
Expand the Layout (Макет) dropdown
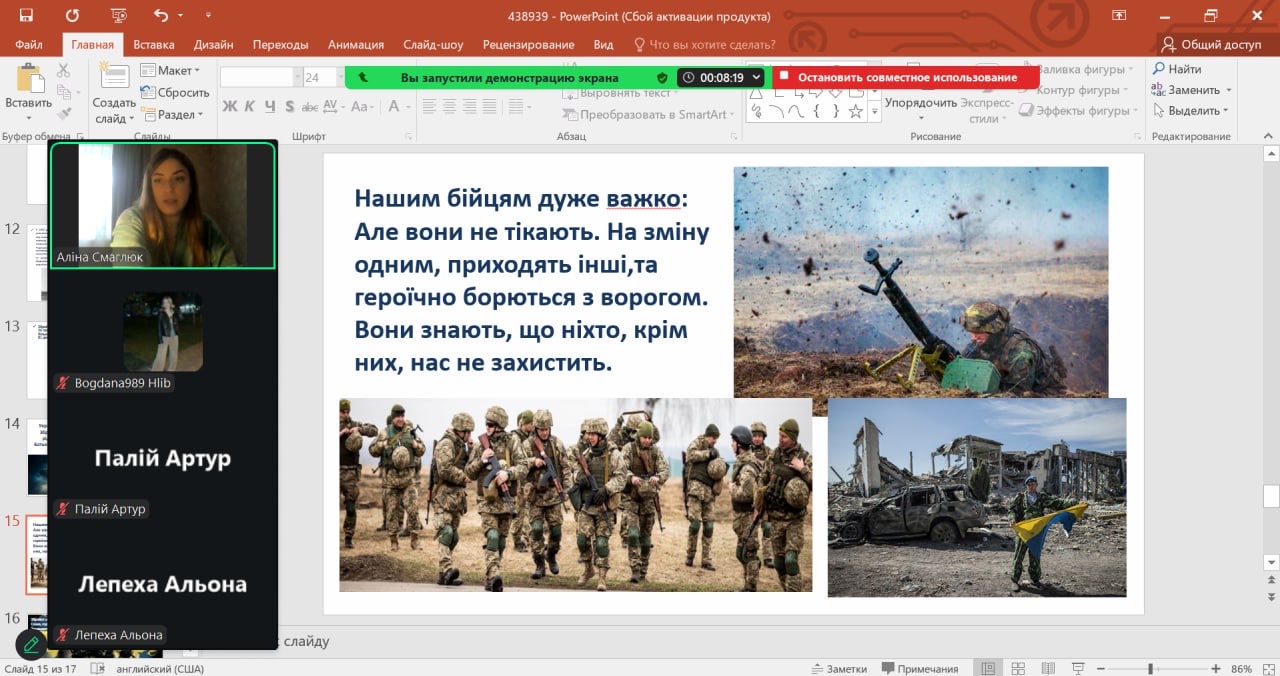[170, 71]
